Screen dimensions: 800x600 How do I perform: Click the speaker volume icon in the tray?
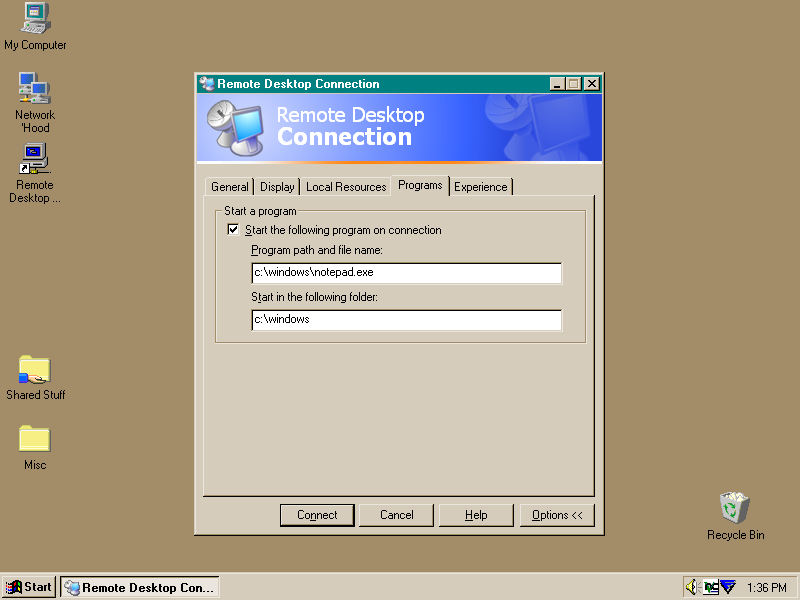(x=692, y=587)
